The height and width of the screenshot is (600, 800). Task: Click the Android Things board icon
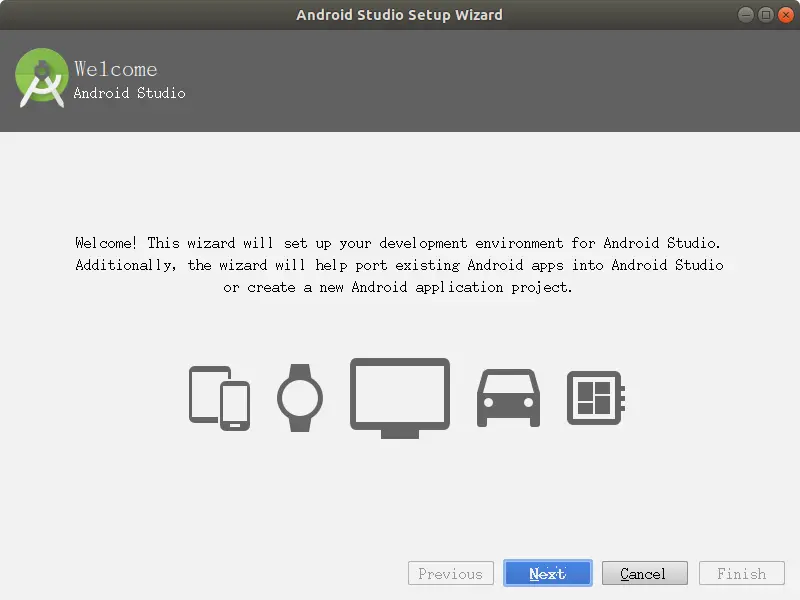(x=596, y=398)
